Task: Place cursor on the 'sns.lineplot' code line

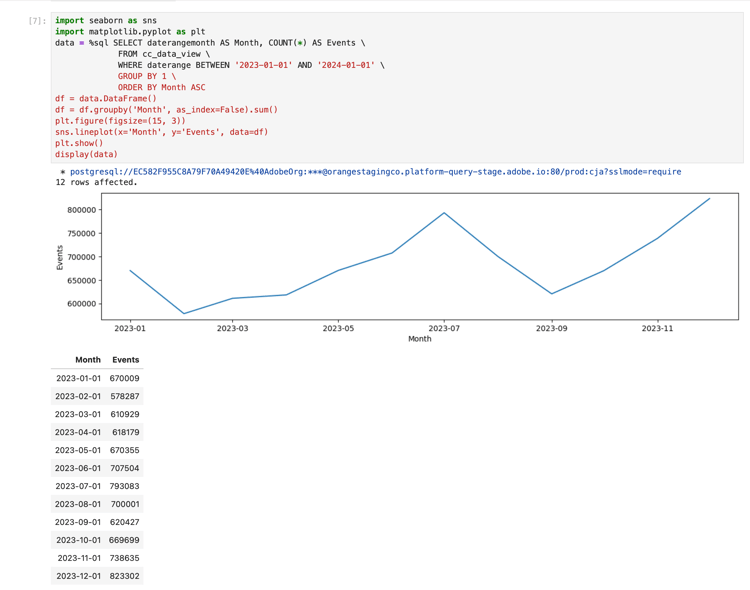Action: 161,131
